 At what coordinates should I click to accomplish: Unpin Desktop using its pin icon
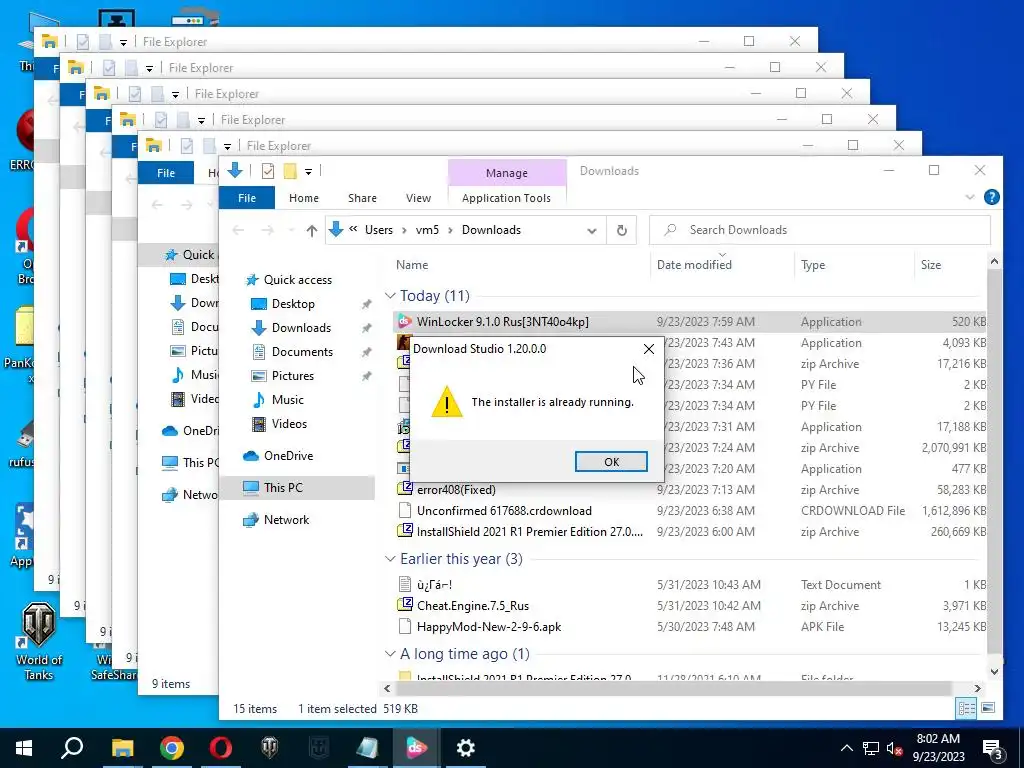click(x=366, y=304)
